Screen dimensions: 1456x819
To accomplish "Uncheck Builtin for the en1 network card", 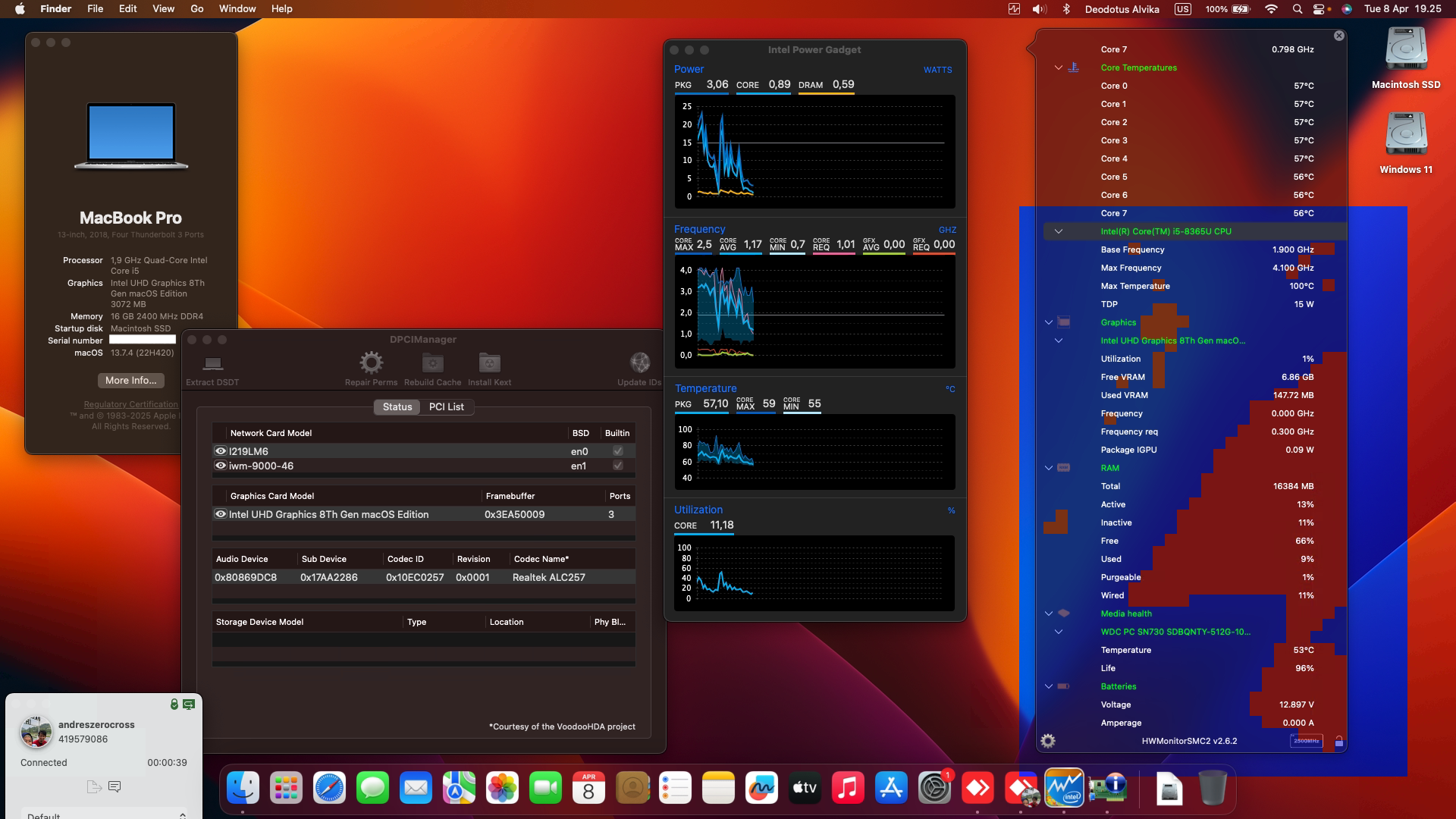I will pyautogui.click(x=618, y=466).
